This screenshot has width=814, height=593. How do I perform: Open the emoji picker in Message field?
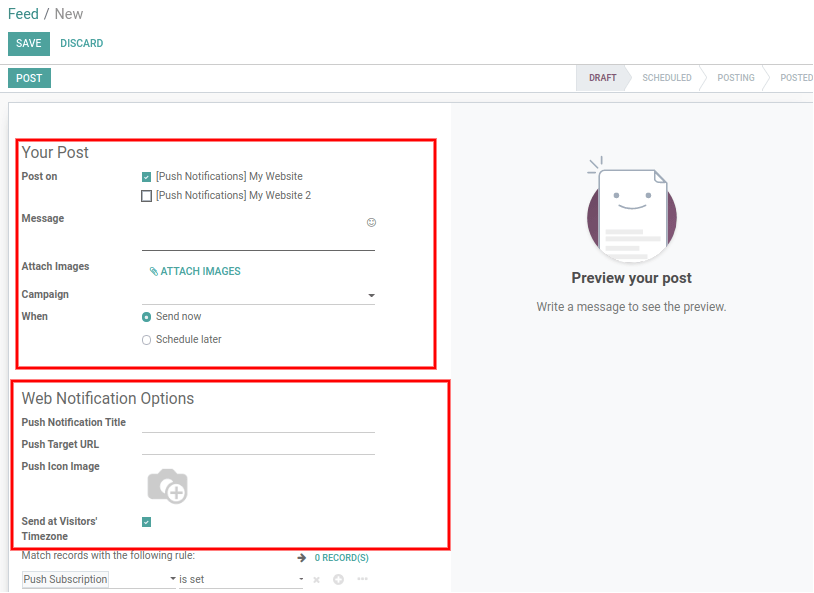(x=371, y=222)
